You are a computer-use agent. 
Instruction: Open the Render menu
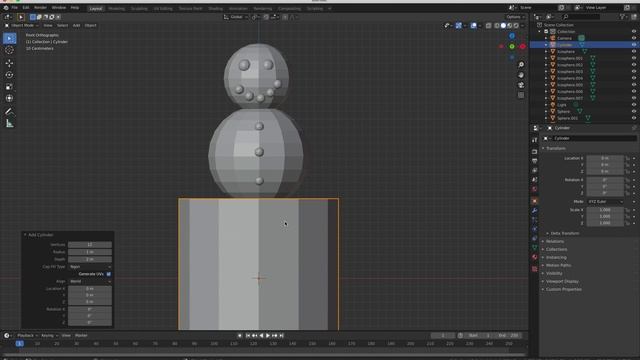pos(40,8)
